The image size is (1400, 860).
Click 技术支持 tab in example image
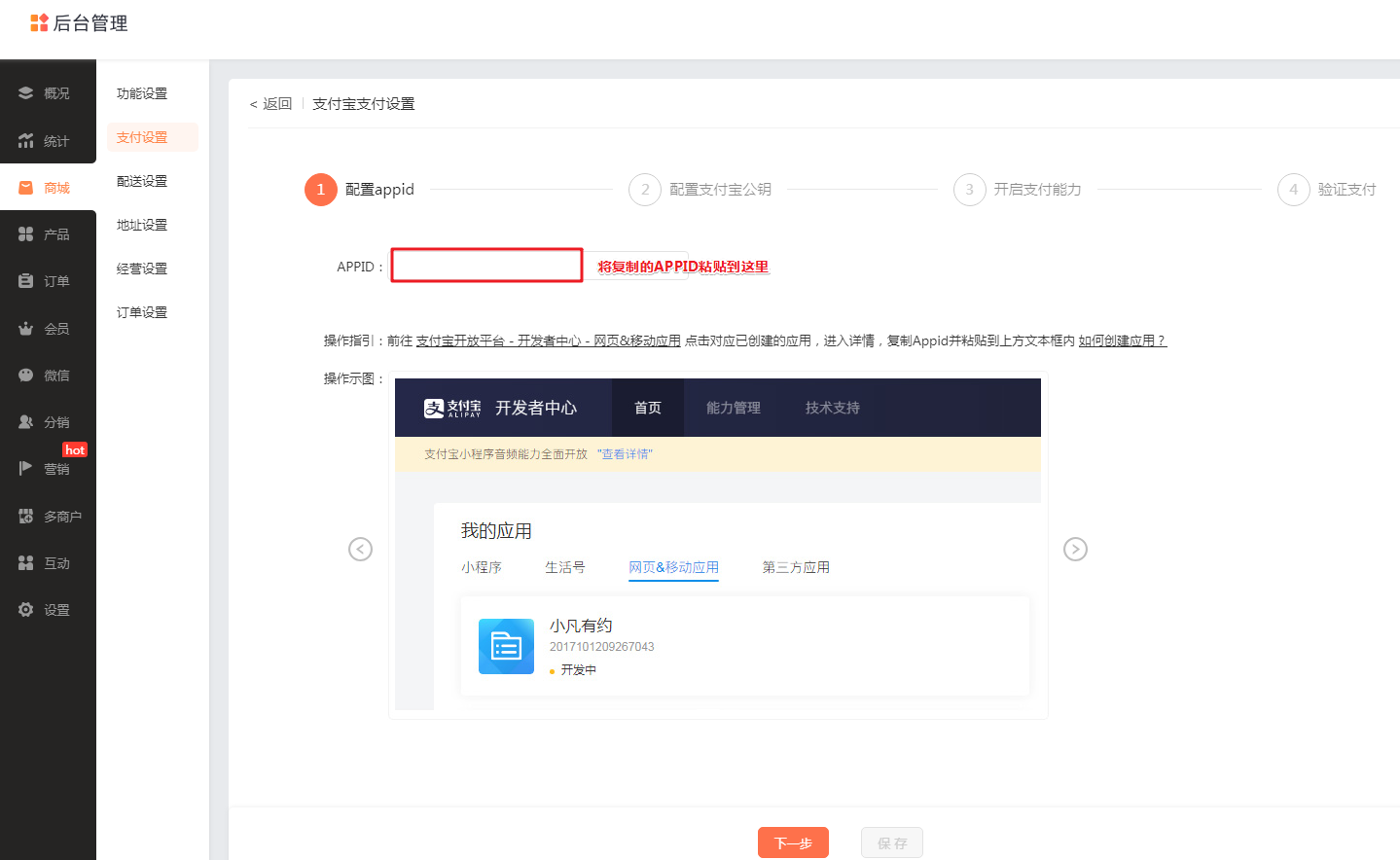(833, 408)
